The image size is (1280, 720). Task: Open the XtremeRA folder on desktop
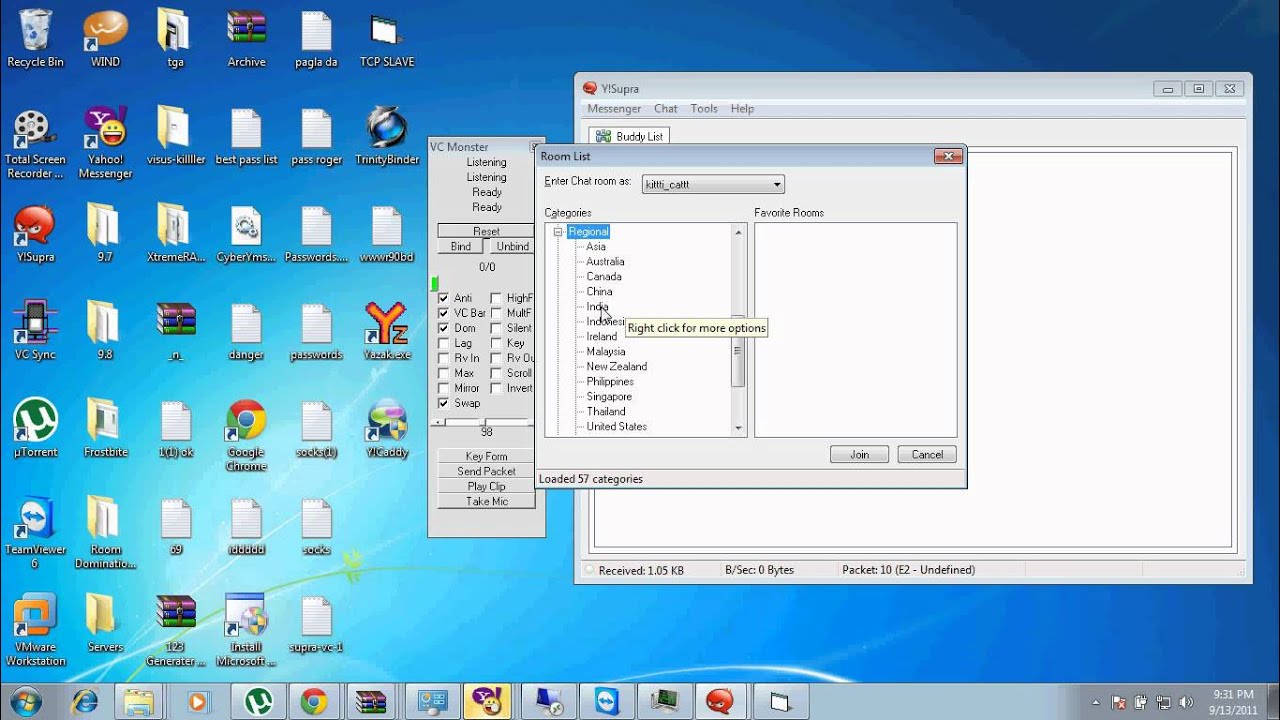click(x=176, y=233)
